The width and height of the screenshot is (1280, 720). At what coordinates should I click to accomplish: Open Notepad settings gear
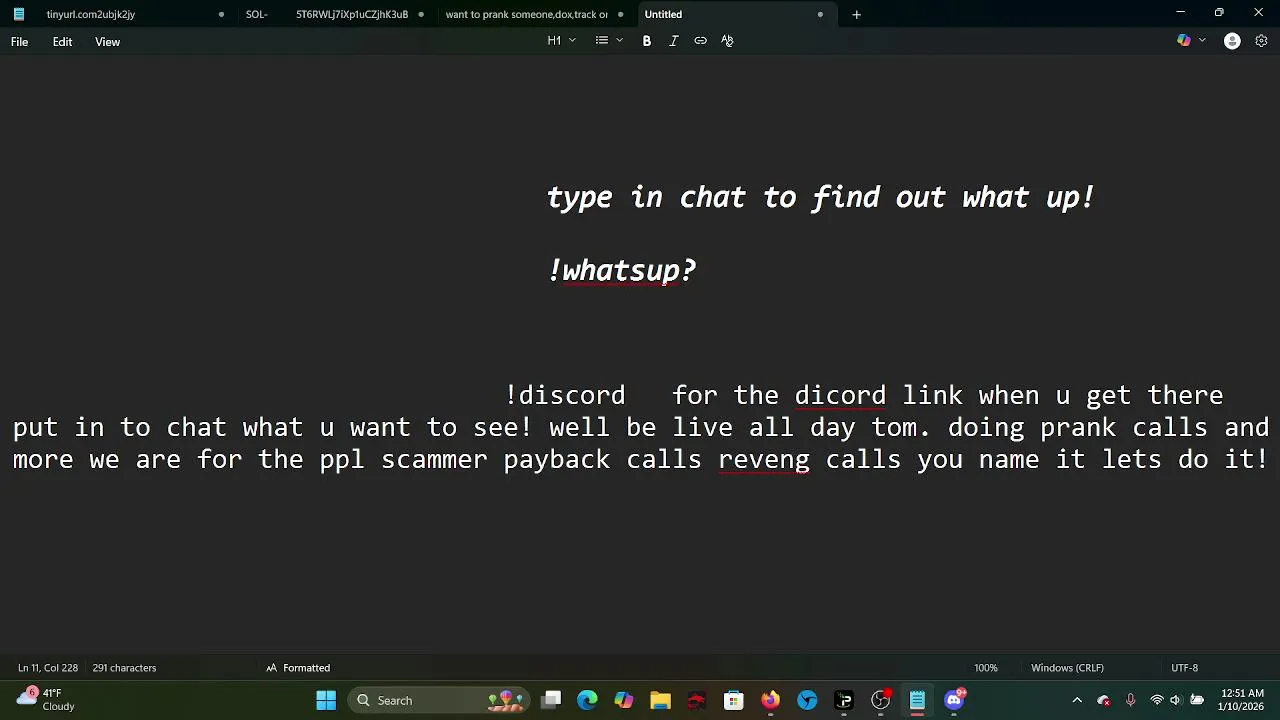[x=1261, y=41]
